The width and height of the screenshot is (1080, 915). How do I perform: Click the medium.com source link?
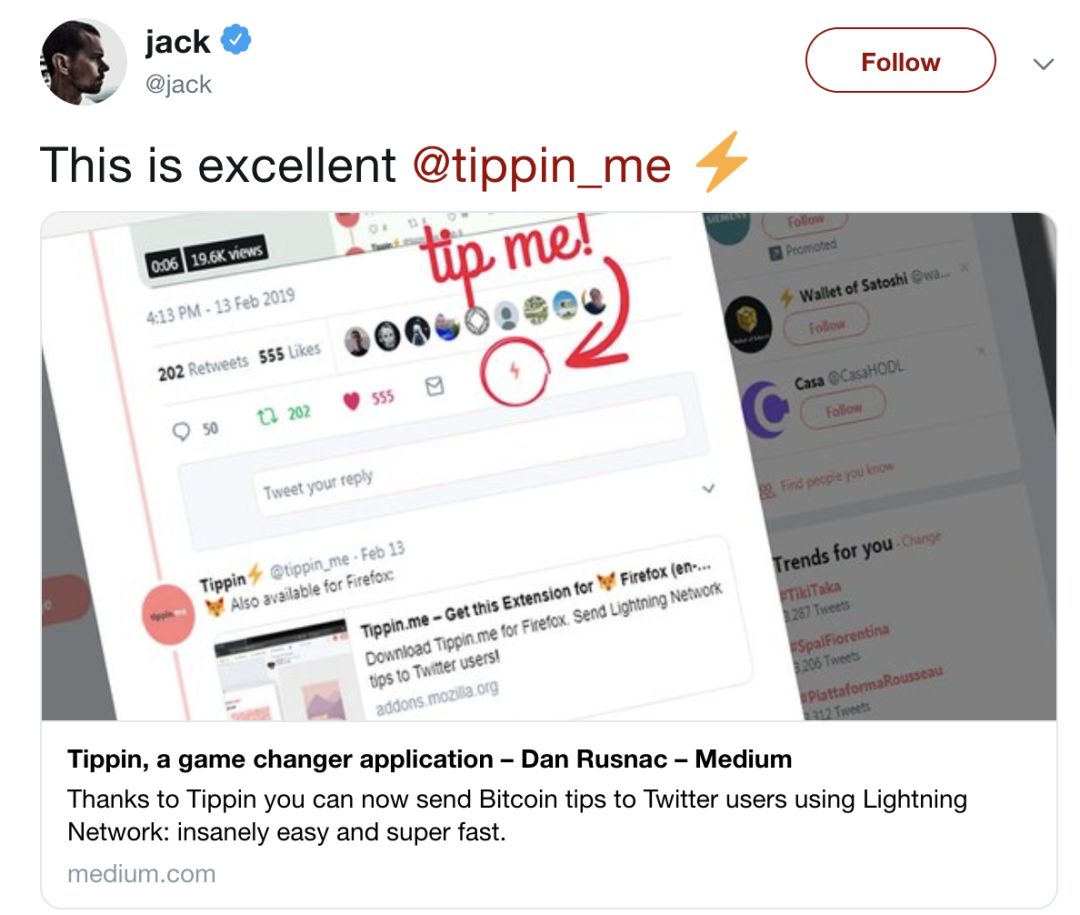pyautogui.click(x=141, y=874)
